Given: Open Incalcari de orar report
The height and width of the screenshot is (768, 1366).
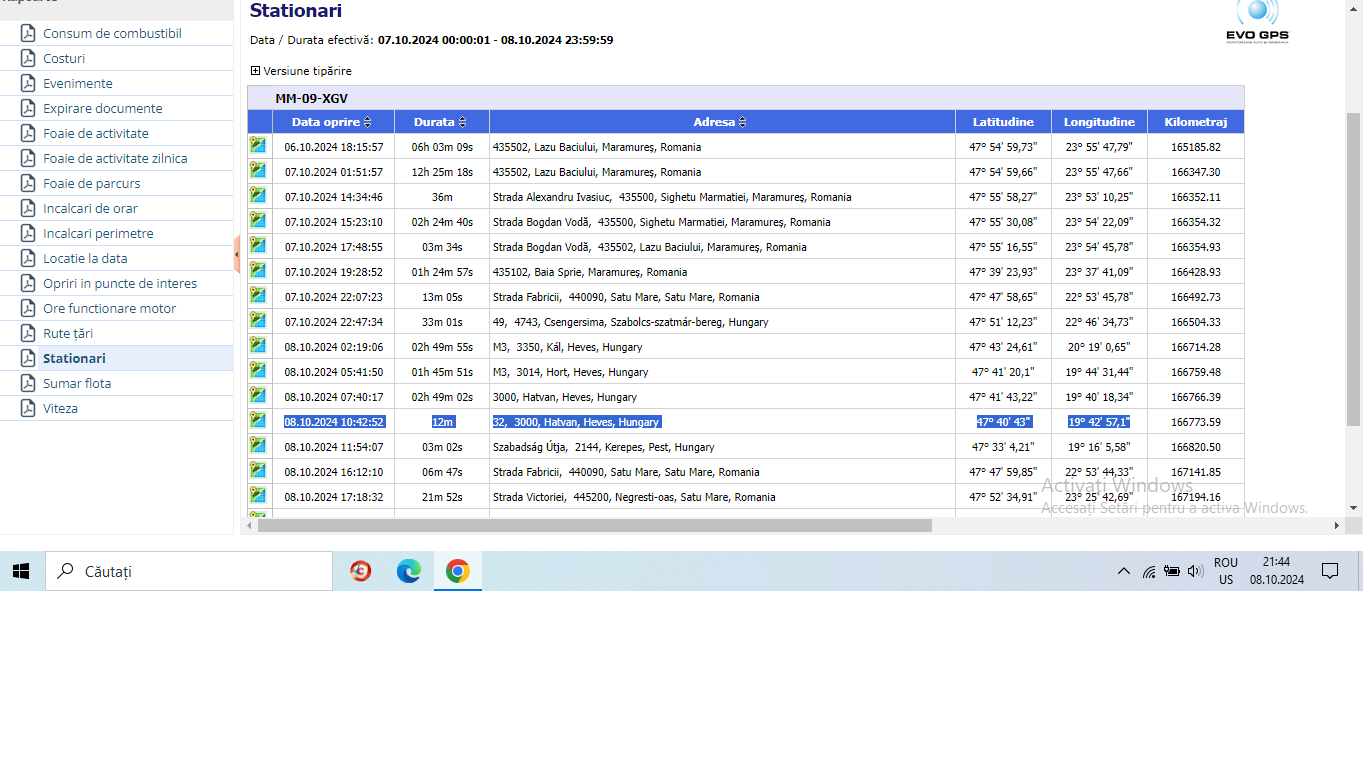Looking at the screenshot, I should pos(90,208).
